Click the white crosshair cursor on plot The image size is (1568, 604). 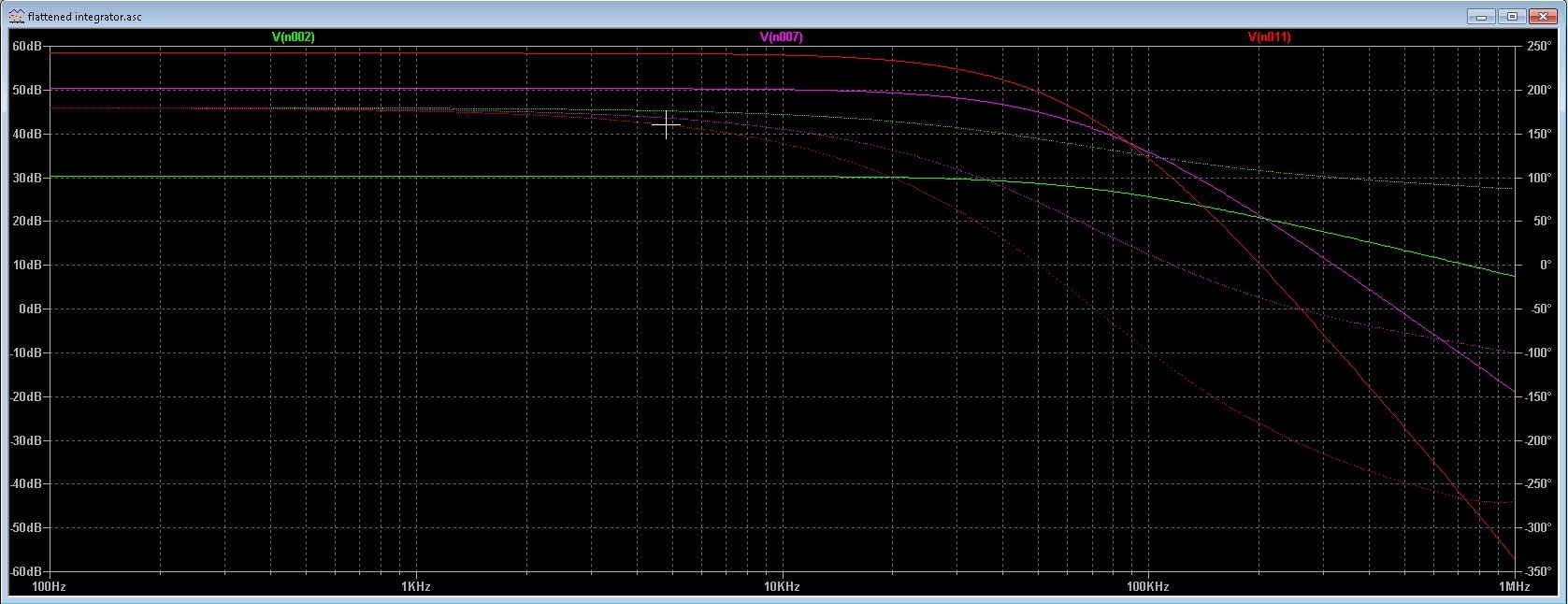[666, 124]
